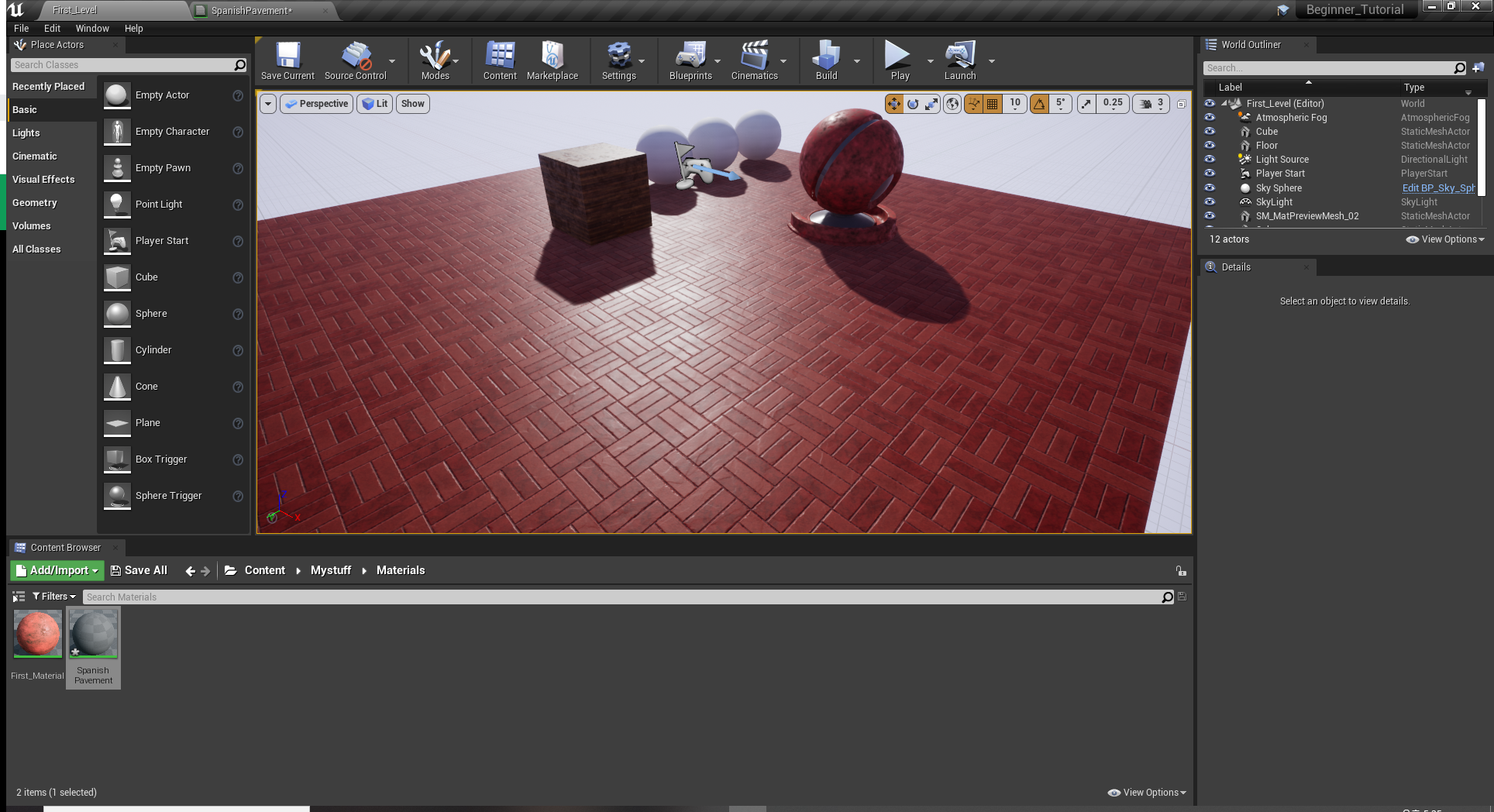Toggle grid snapping icon
The image size is (1494, 812).
pyautogui.click(x=993, y=104)
